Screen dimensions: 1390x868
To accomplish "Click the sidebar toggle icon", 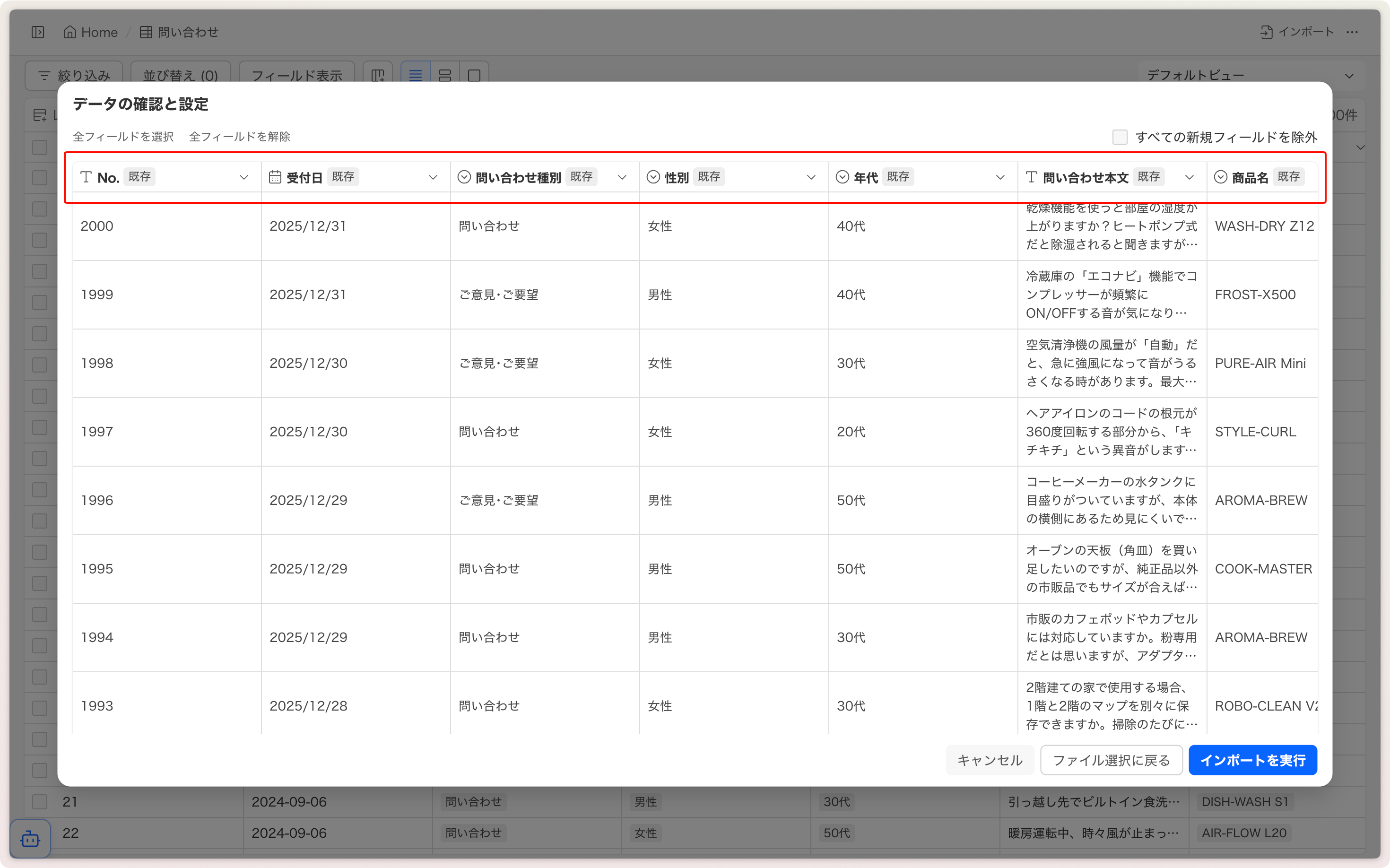I will click(38, 32).
